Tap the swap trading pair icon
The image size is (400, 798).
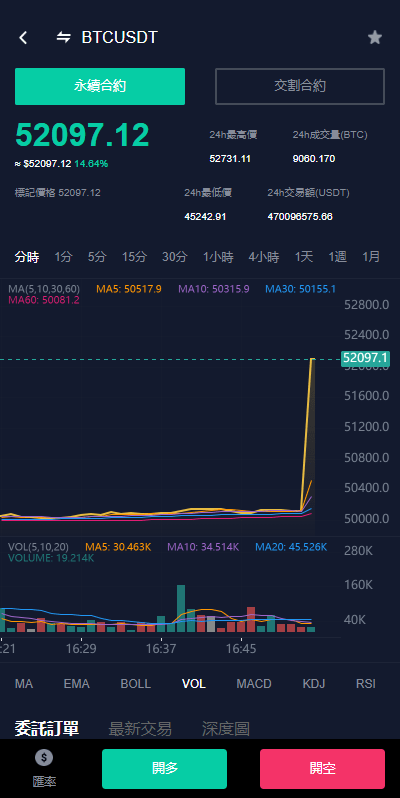coord(63,37)
